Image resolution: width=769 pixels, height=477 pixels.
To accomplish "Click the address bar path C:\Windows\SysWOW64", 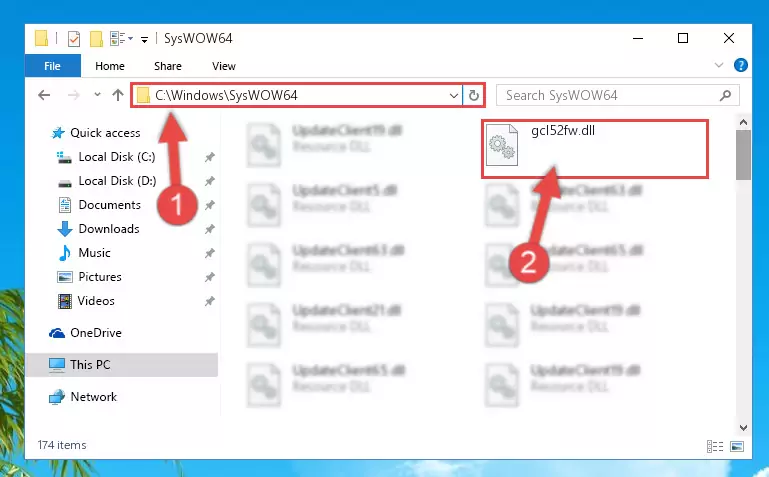I will pyautogui.click(x=226, y=95).
